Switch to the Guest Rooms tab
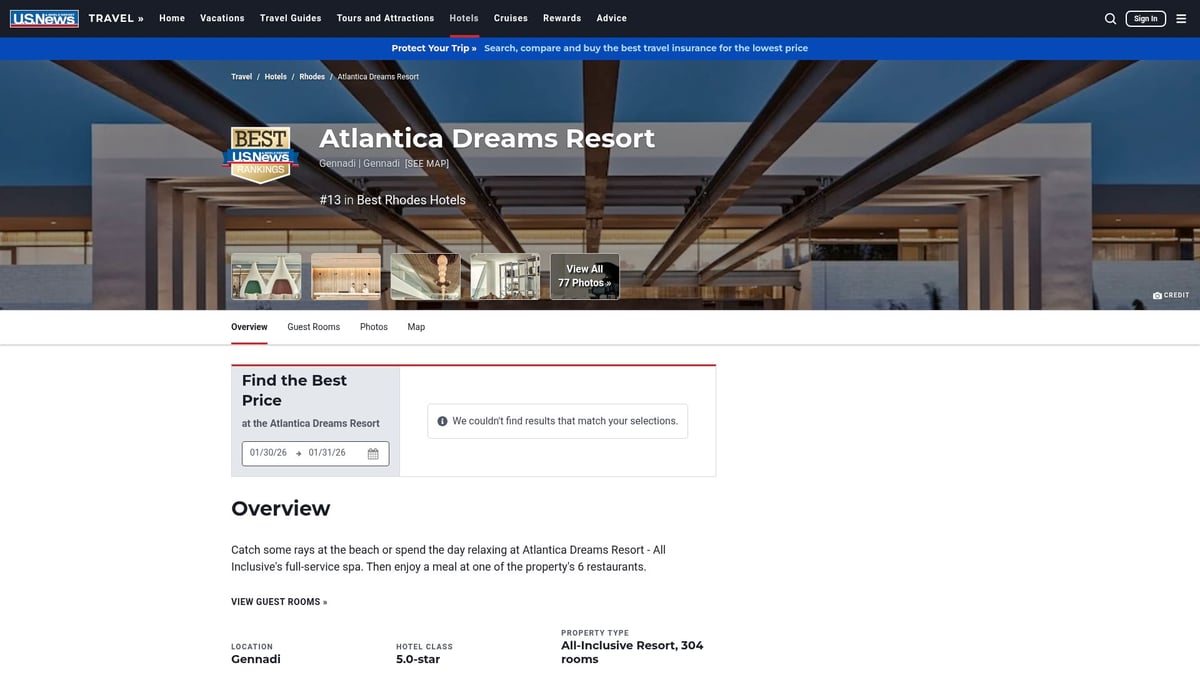 pos(313,327)
